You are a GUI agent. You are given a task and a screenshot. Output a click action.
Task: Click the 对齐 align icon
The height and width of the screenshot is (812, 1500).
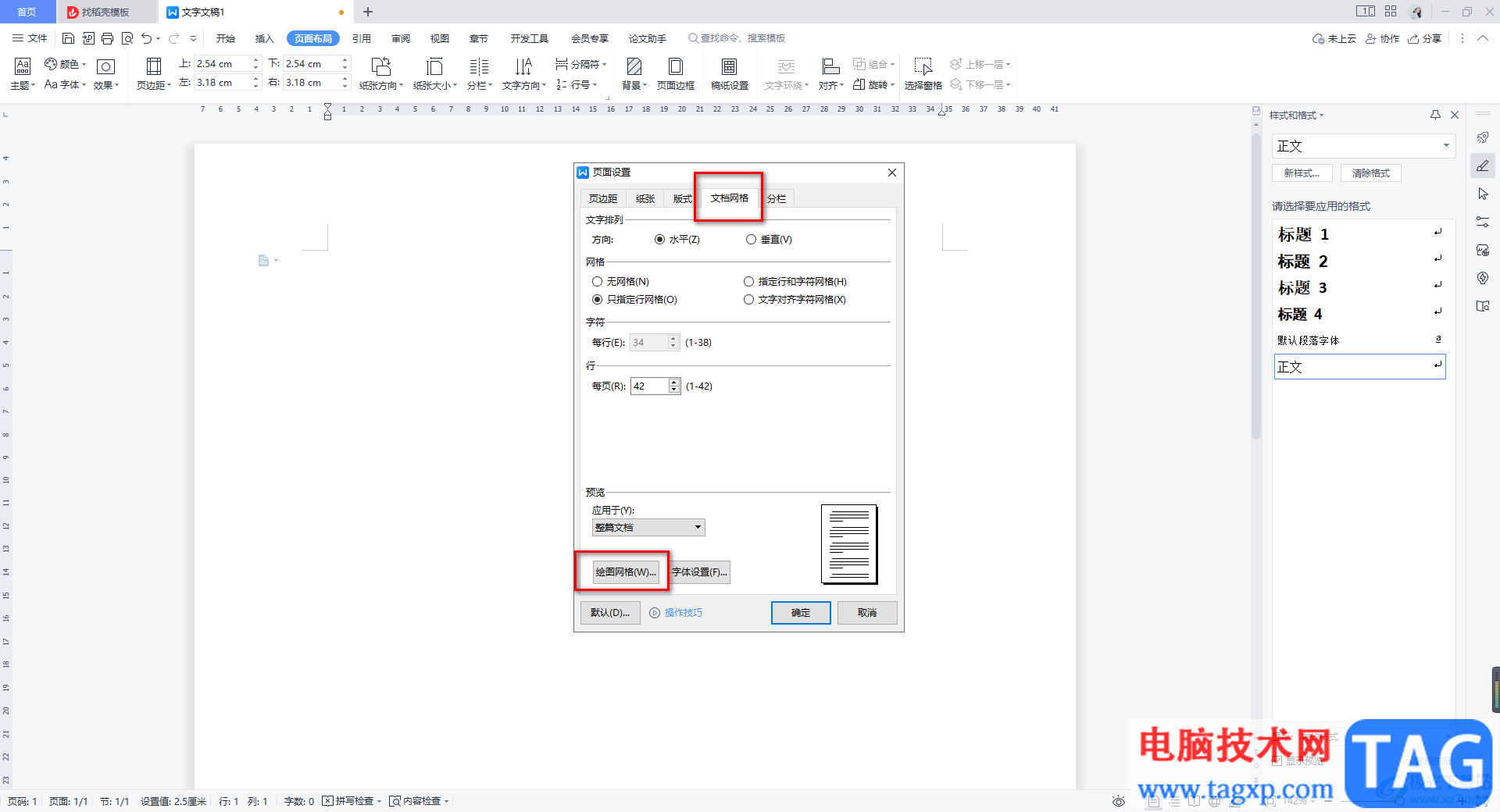[831, 74]
